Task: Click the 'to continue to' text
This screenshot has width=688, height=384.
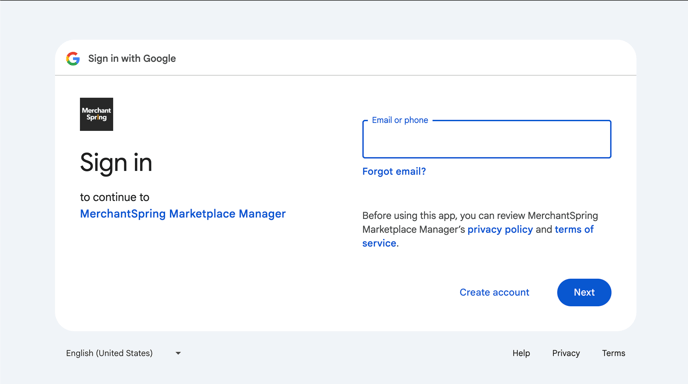Action: (x=115, y=197)
